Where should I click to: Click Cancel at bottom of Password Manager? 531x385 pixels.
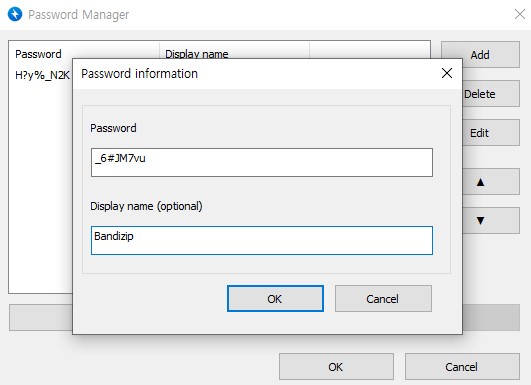pyautogui.click(x=462, y=367)
